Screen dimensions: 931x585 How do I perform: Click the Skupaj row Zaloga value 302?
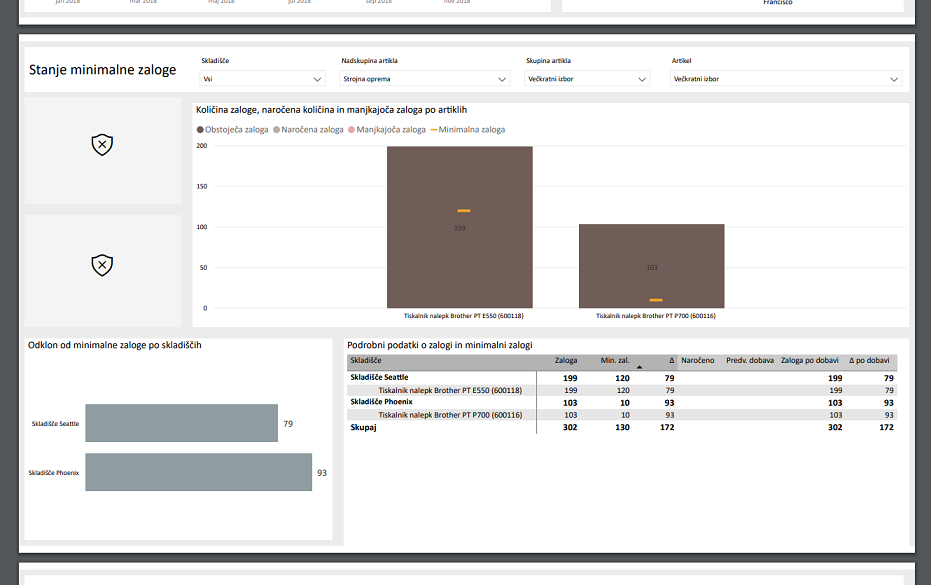point(570,427)
